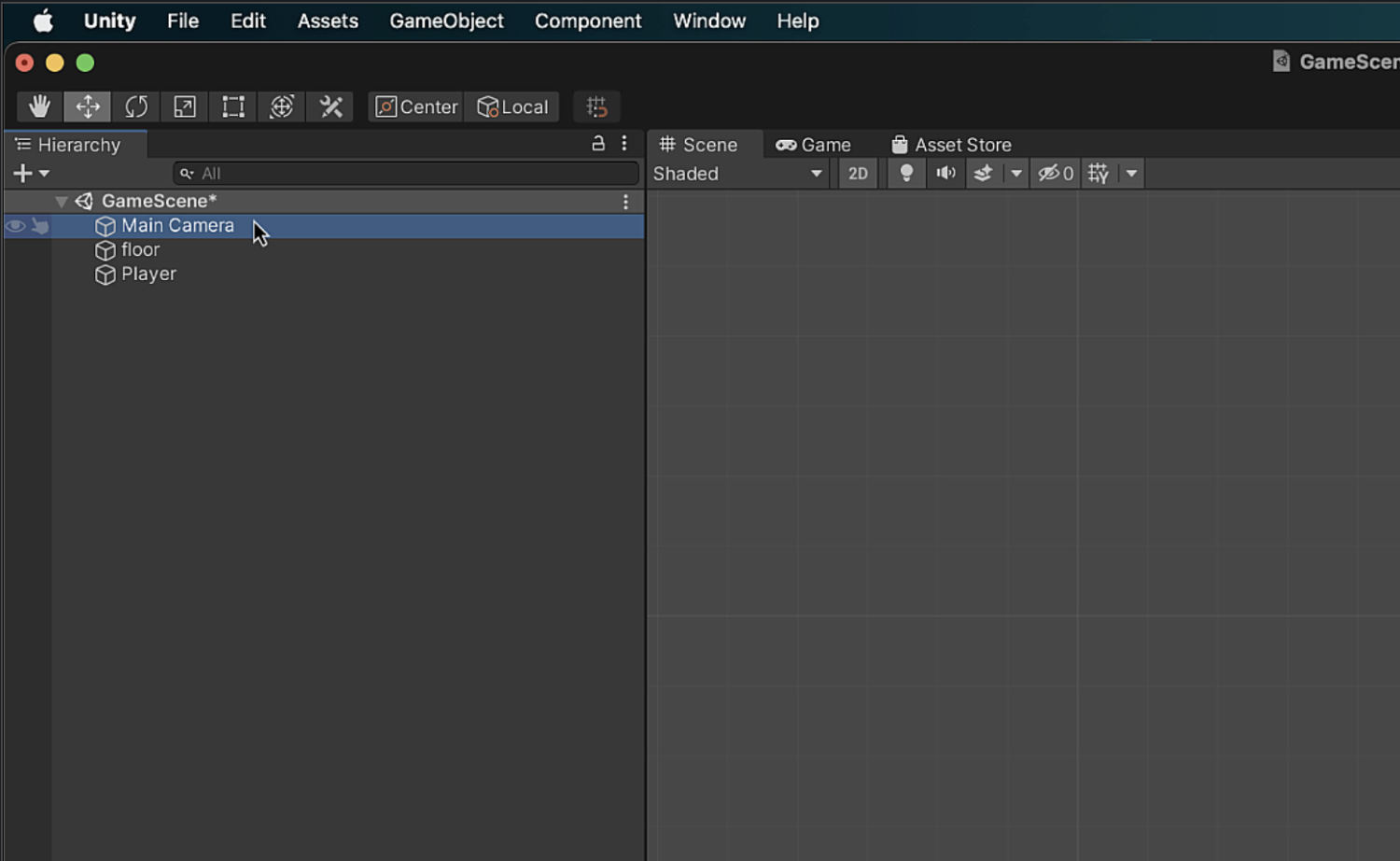This screenshot has height=861, width=1400.
Task: Select the Rotate tool
Action: pos(136,106)
